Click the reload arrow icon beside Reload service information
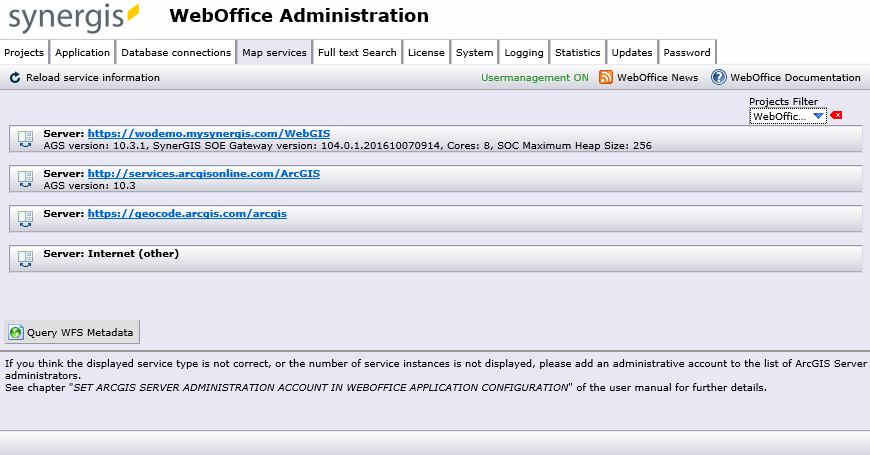 (x=15, y=78)
